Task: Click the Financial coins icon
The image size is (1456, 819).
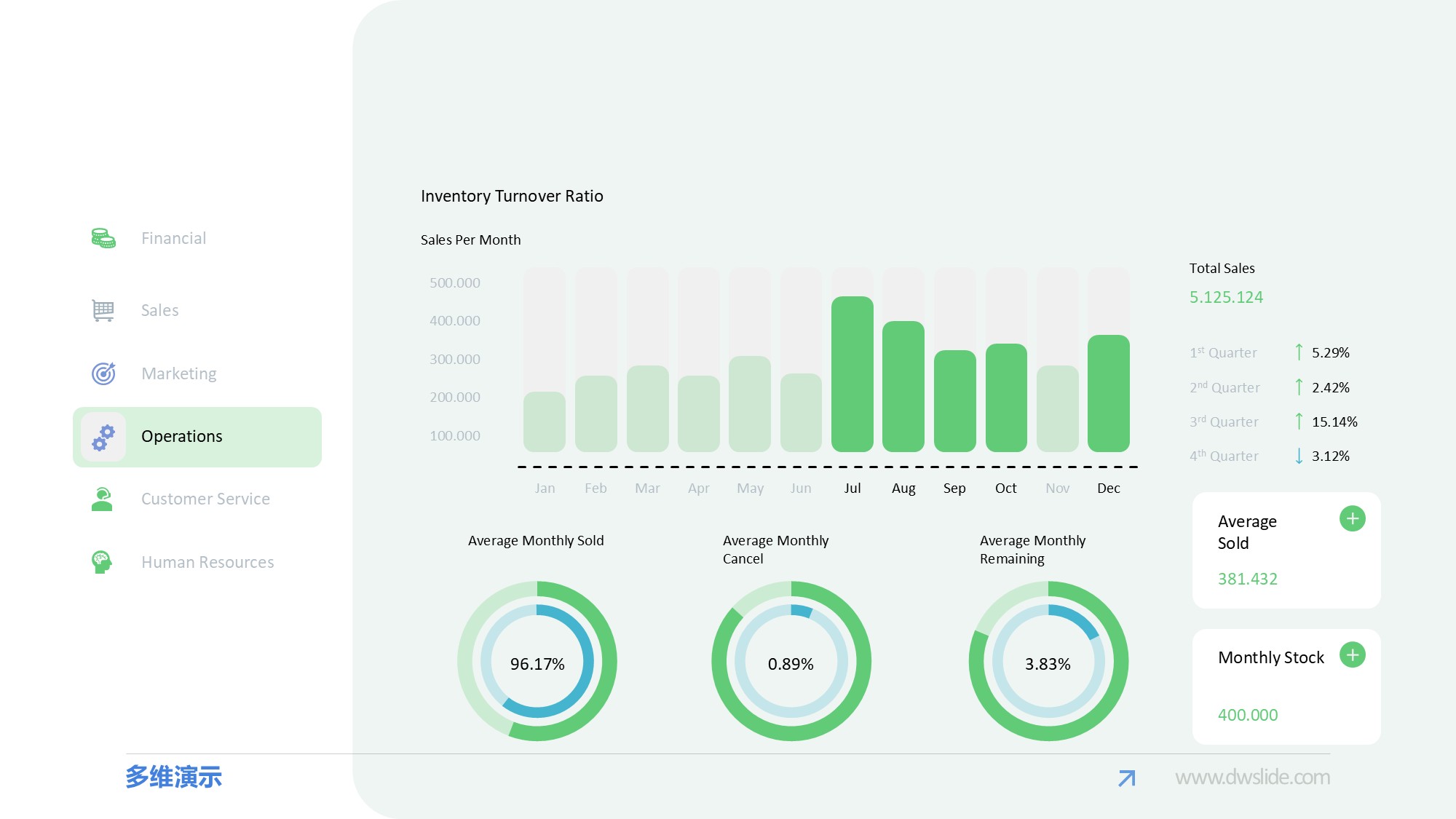Action: 103,238
